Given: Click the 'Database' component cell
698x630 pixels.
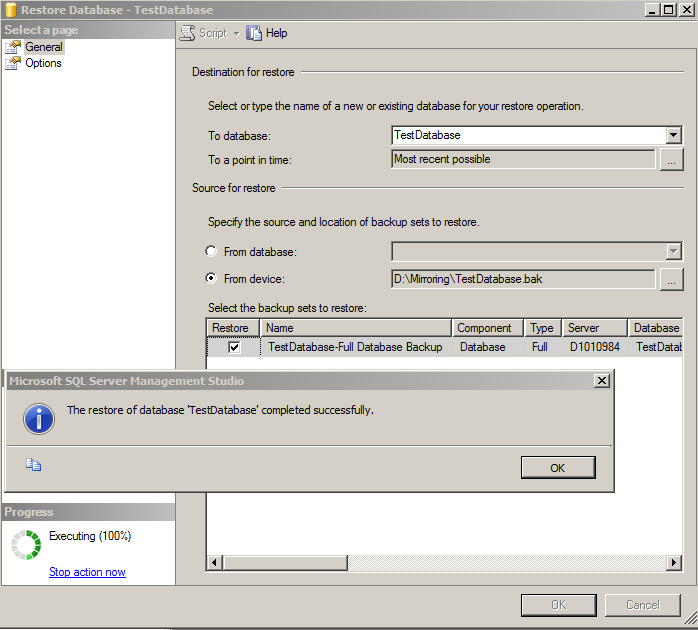Looking at the screenshot, I should pos(483,347).
